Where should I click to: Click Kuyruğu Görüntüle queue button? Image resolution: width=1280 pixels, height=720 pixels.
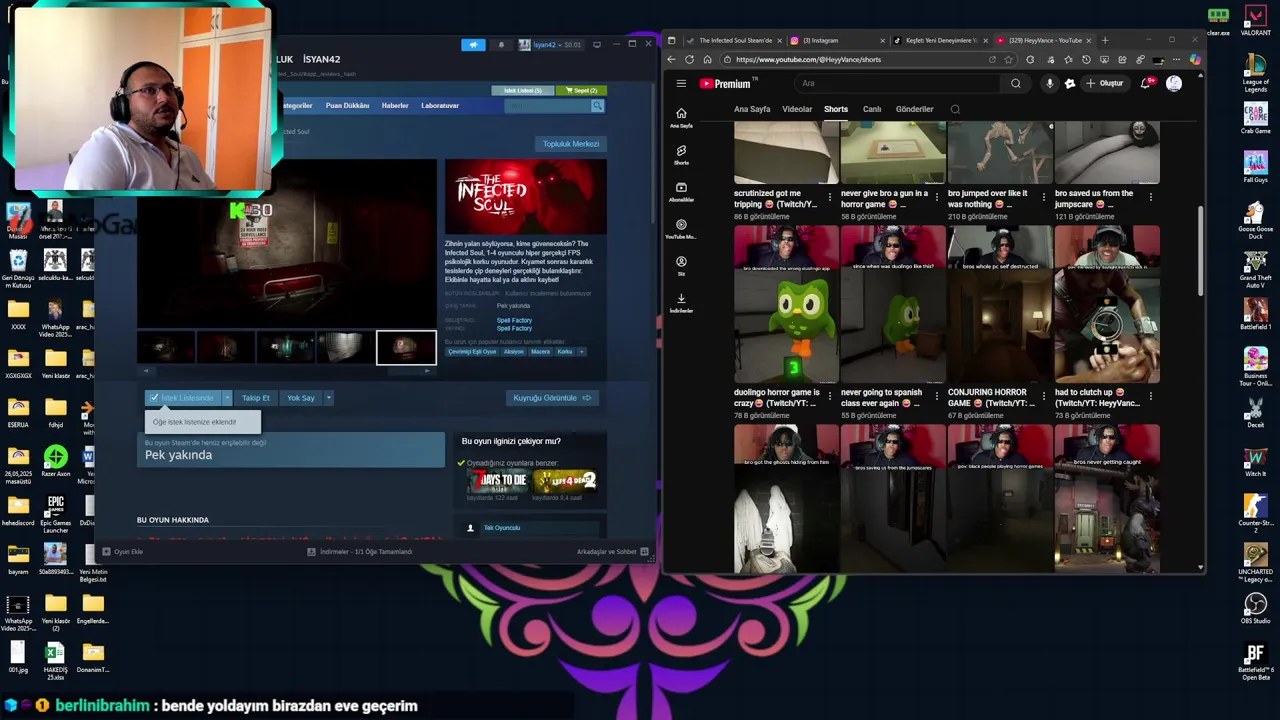552,398
